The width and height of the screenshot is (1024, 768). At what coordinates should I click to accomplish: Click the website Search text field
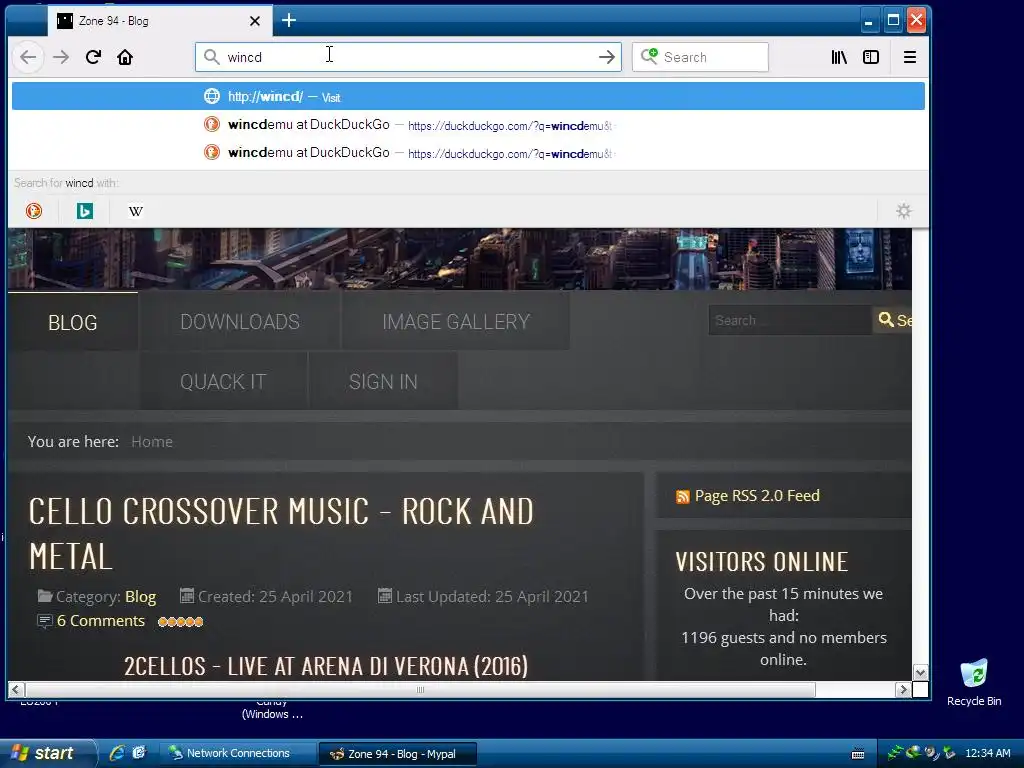(x=790, y=320)
